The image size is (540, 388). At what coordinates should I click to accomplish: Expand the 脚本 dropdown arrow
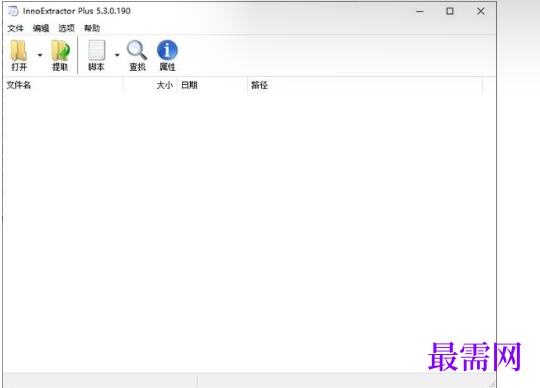click(117, 55)
